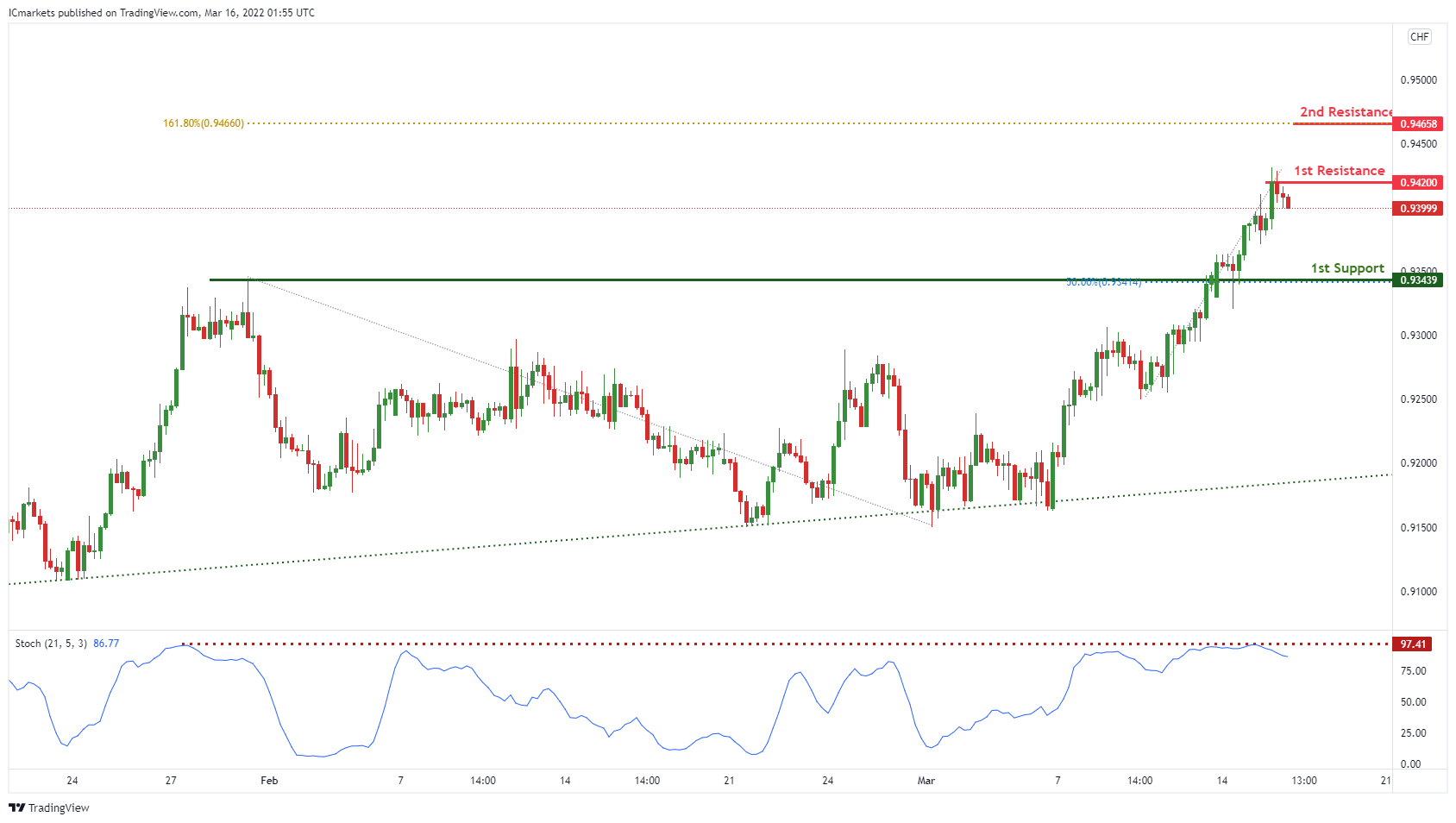Screen dimensions: 1456x823
Task: Click the 0.93439 first support price tag
Action: click(1417, 280)
